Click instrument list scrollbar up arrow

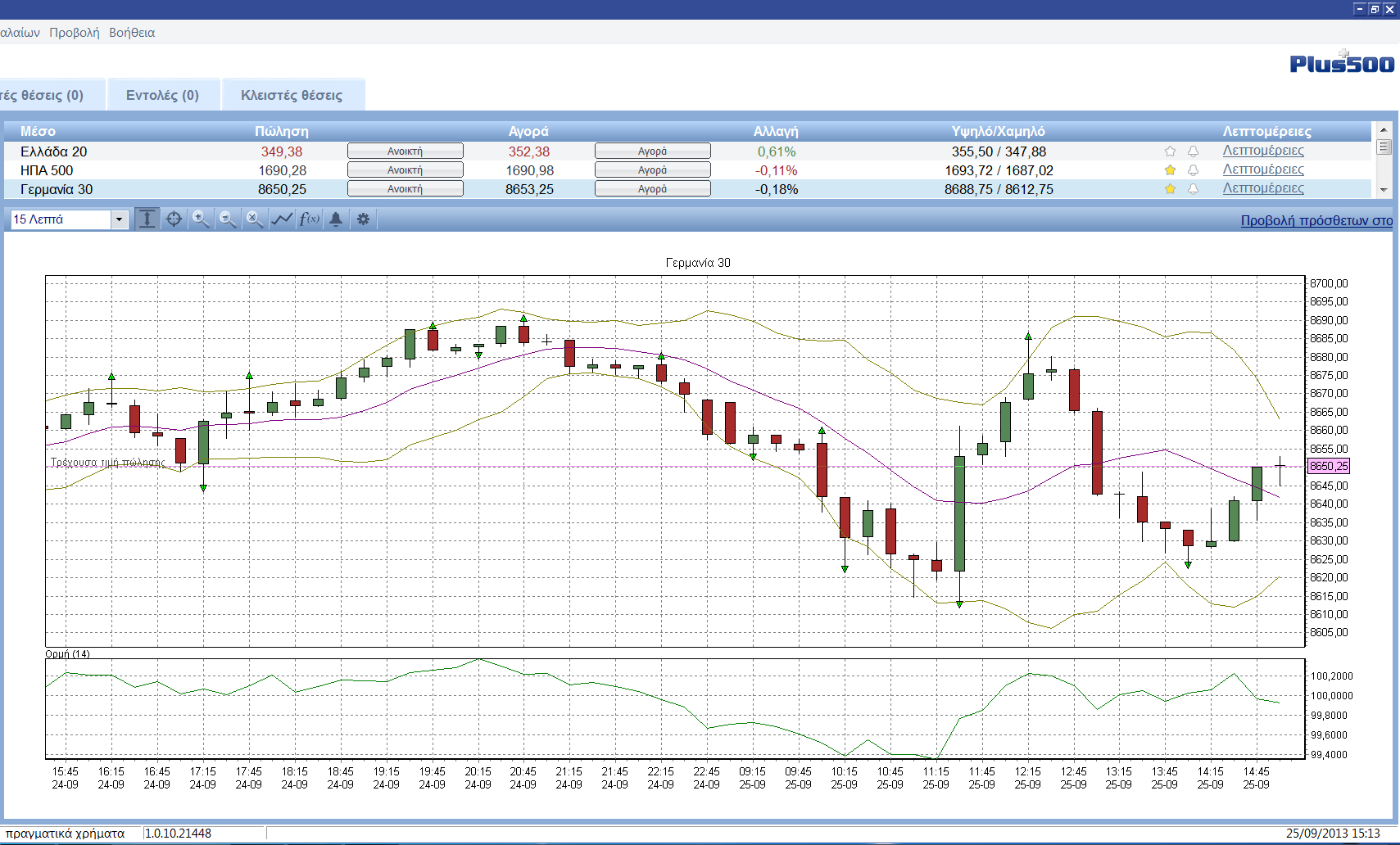pyautogui.click(x=1384, y=129)
